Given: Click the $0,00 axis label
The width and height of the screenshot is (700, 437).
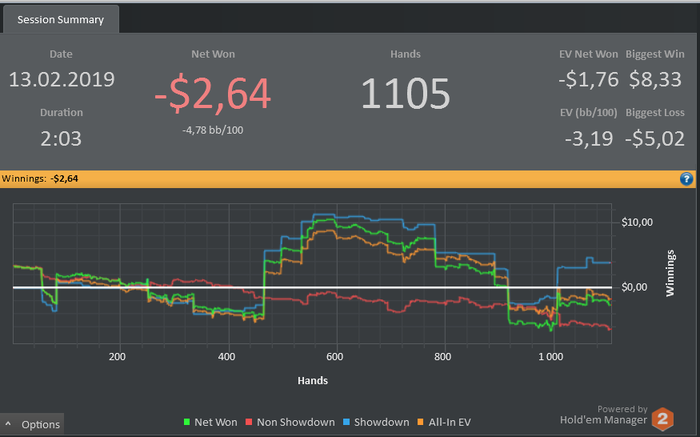Looking at the screenshot, I should click(x=634, y=287).
